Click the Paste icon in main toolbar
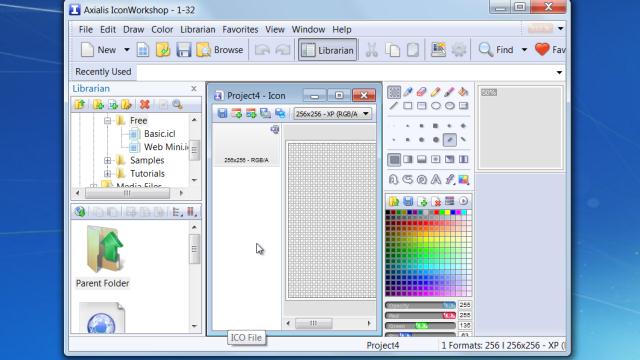This screenshot has width=640, height=360. pos(413,50)
